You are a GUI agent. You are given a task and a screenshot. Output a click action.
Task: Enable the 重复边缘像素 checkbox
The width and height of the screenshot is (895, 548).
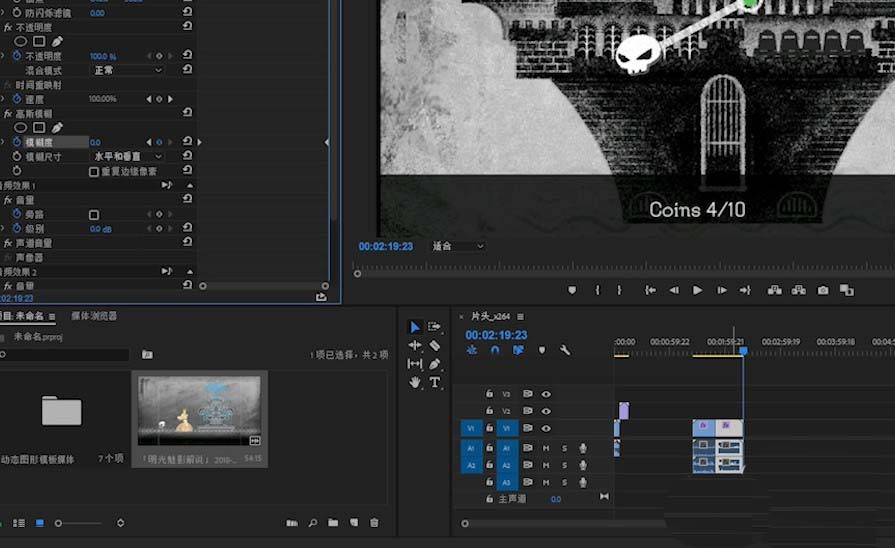coord(94,172)
